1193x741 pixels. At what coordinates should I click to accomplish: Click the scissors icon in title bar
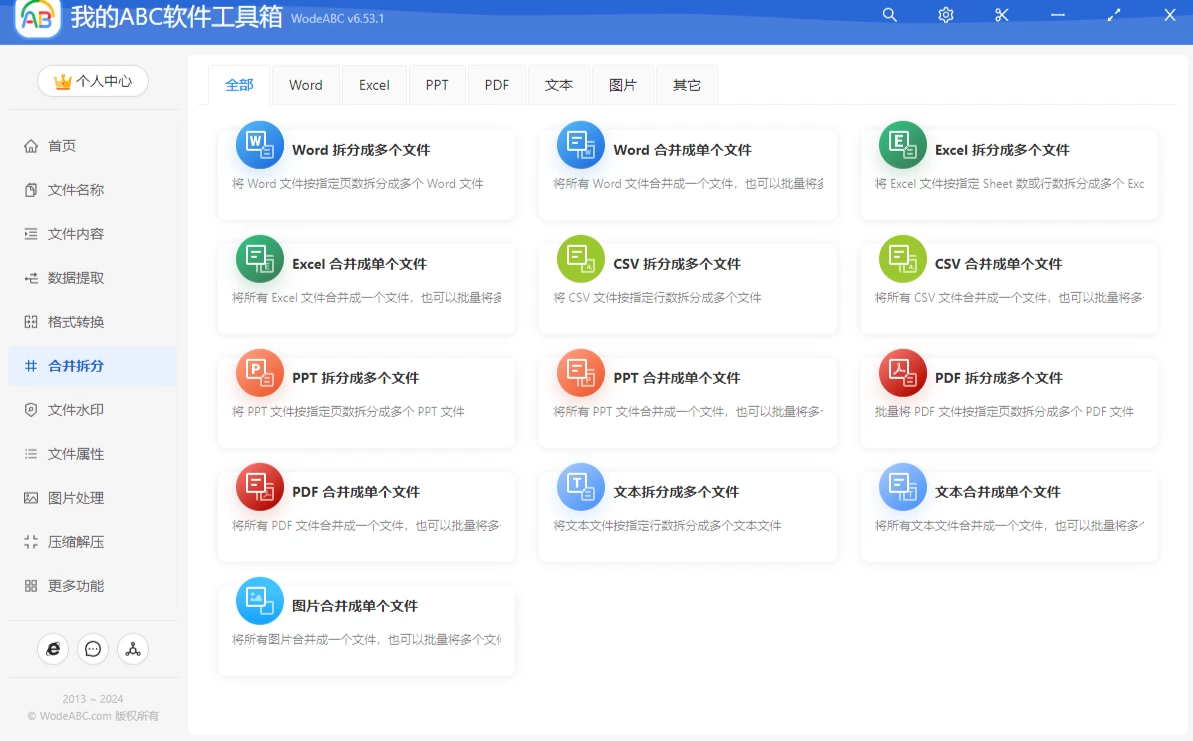(1002, 15)
